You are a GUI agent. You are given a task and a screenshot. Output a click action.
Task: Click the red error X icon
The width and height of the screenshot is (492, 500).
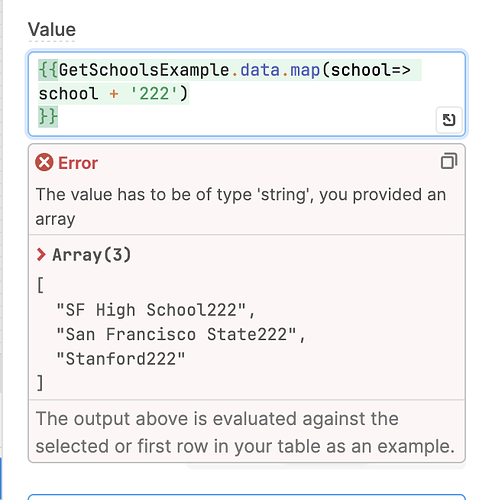pyautogui.click(x=44, y=162)
